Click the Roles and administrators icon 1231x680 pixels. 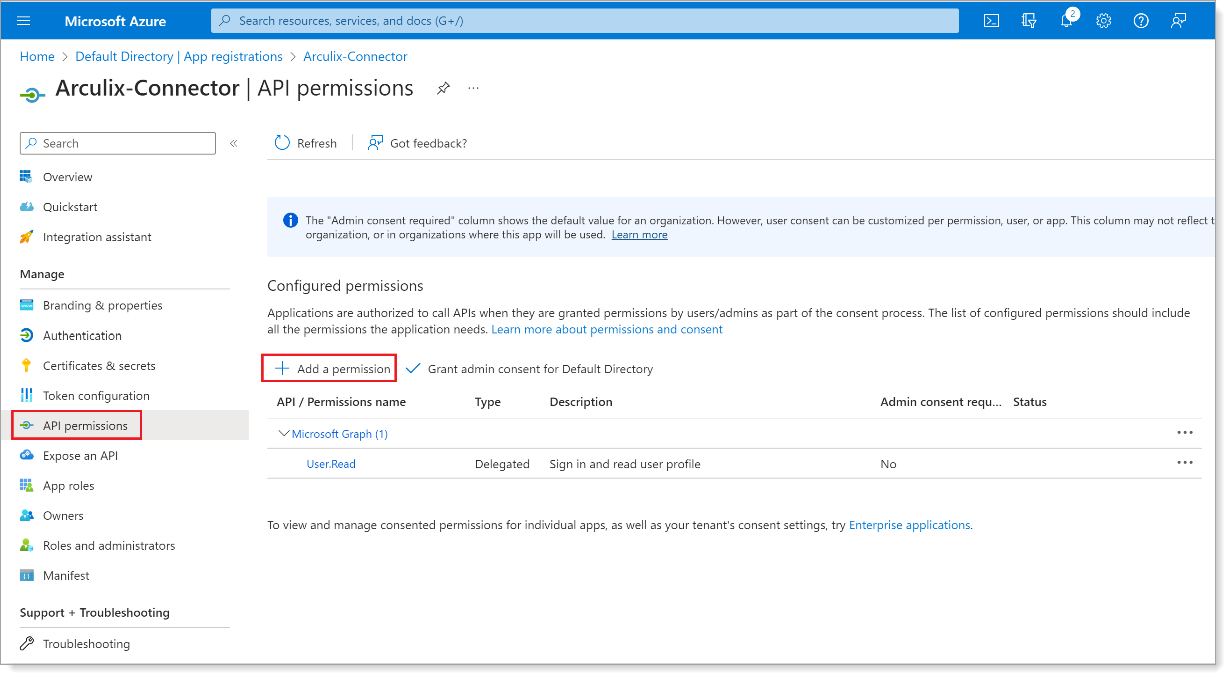[26, 546]
